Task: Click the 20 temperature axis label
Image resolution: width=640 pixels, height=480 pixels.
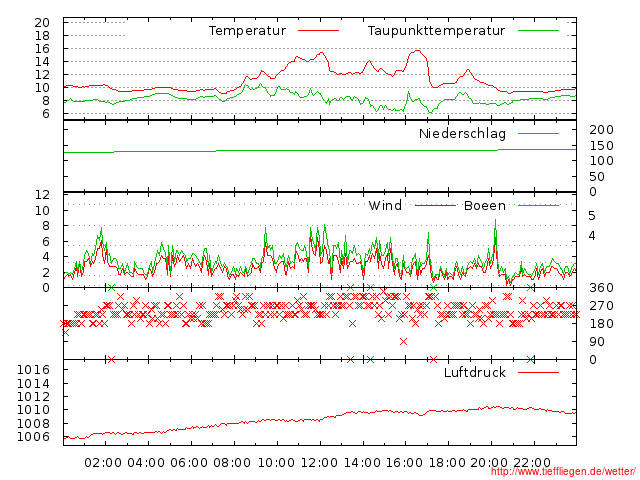Action: click(42, 22)
